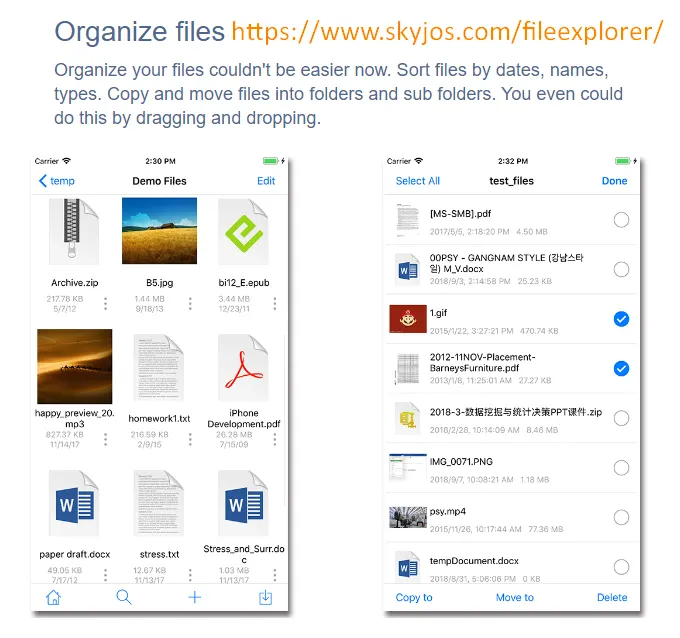The image size is (680, 638).
Task: Open more options for B5.jpg
Action: click(190, 304)
